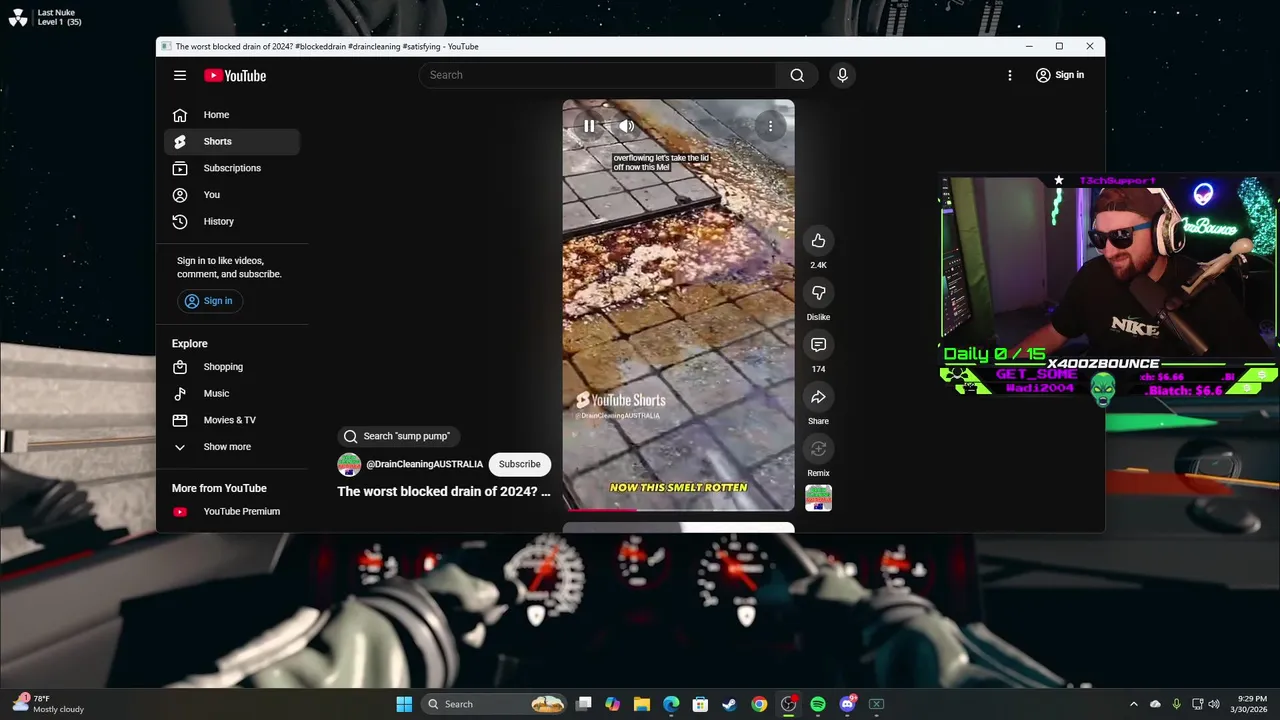Open volume speaker tray icon
The width and height of the screenshot is (1280, 720).
point(1214,704)
